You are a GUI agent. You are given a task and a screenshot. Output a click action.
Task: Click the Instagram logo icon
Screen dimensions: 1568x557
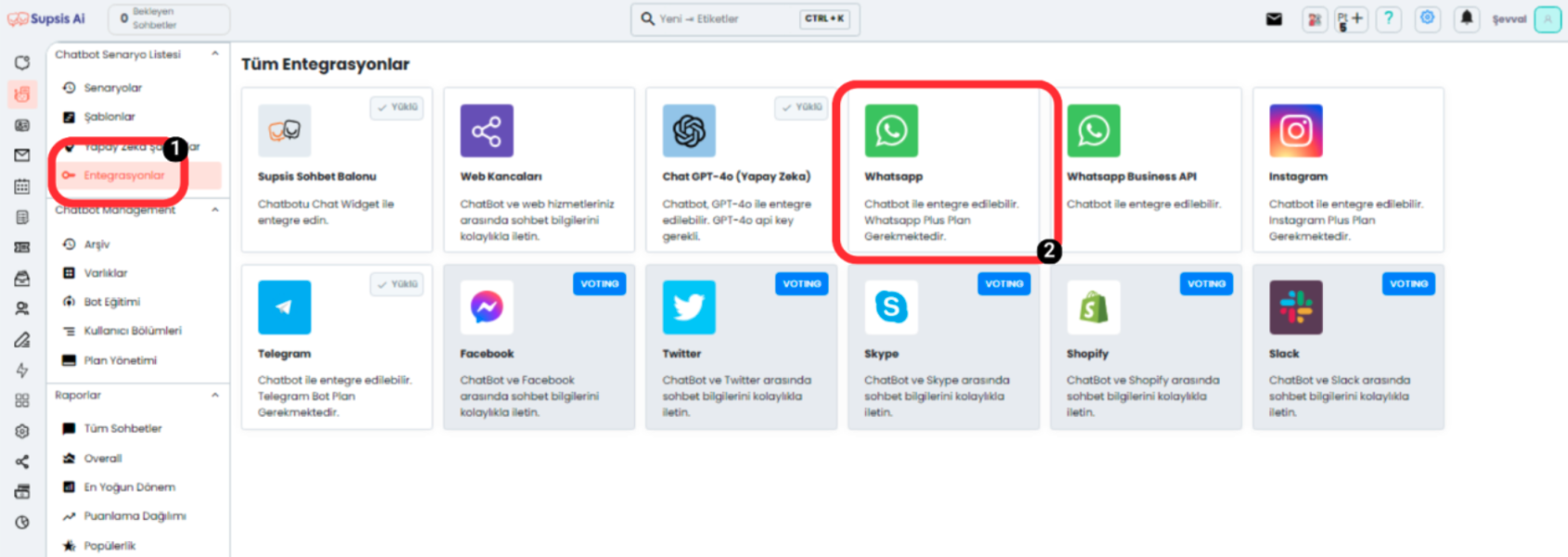pyautogui.click(x=1296, y=131)
